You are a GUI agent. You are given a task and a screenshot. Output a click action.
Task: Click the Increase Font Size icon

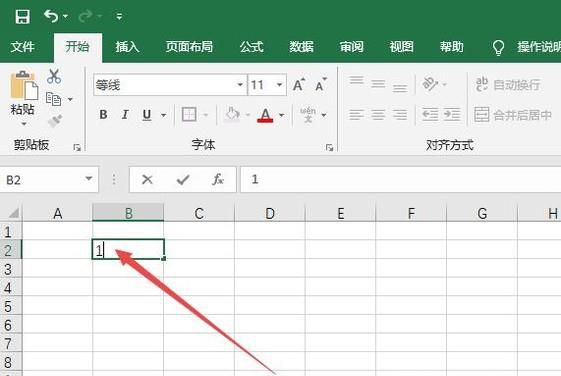pyautogui.click(x=299, y=84)
